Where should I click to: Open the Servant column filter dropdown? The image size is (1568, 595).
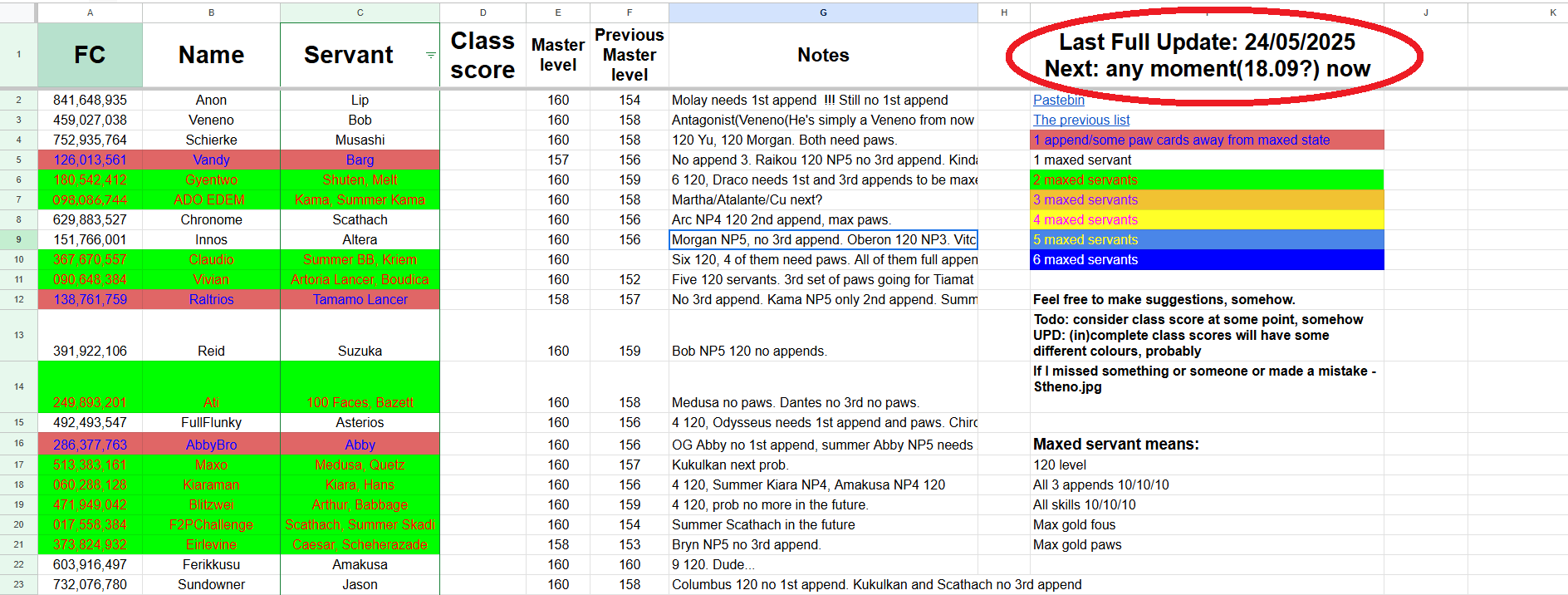430,55
